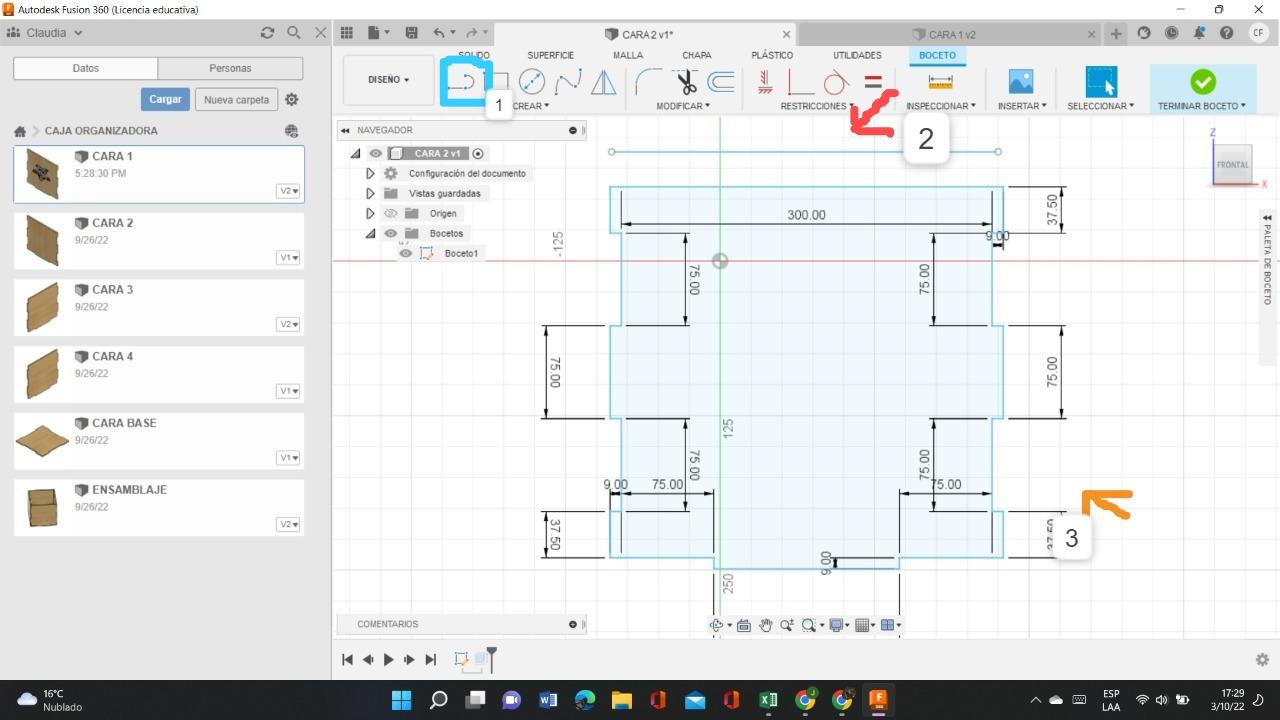The height and width of the screenshot is (720, 1280).
Task: Select the timeline end marker
Action: point(492,658)
